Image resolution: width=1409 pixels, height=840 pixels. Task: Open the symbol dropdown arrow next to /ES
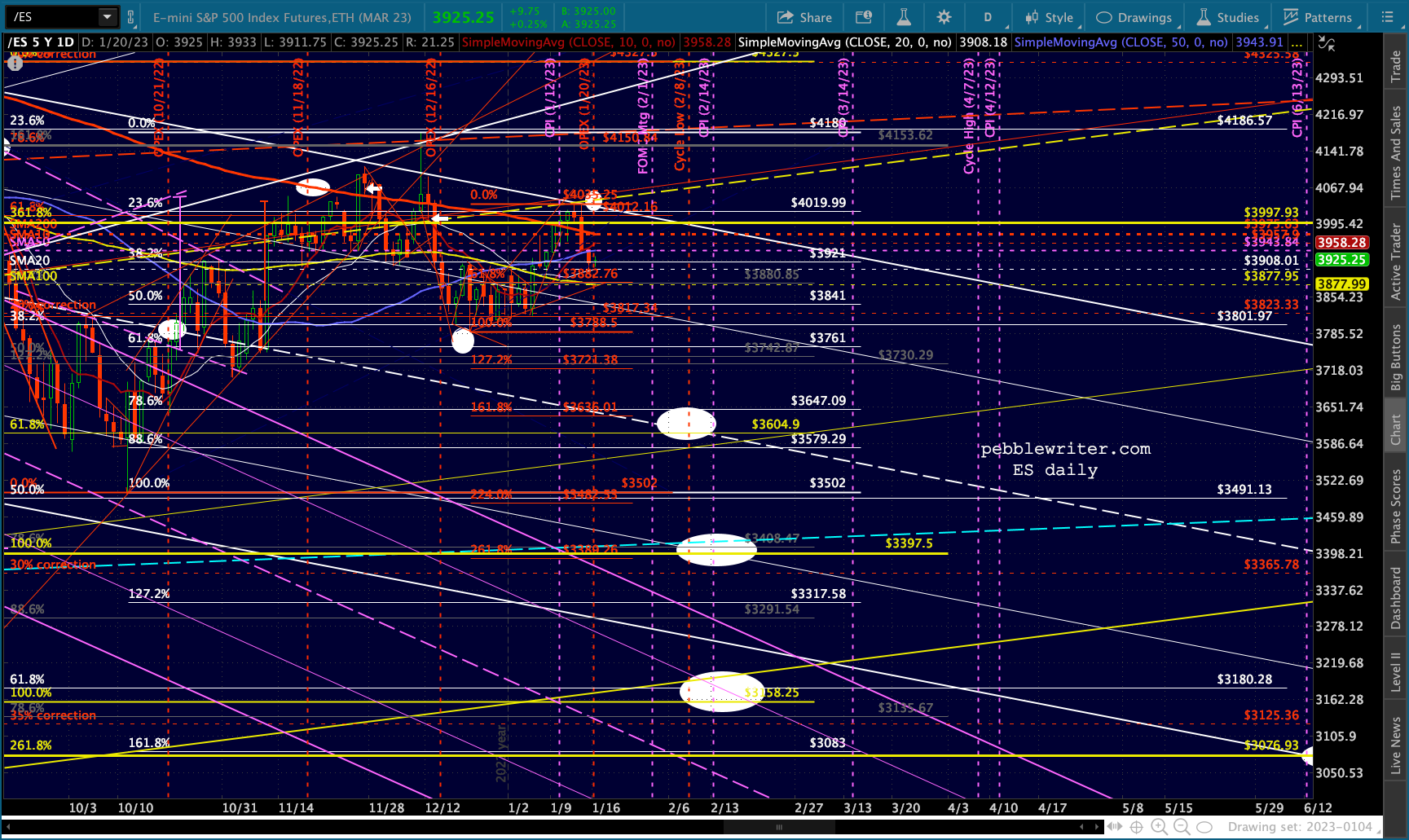coord(108,17)
